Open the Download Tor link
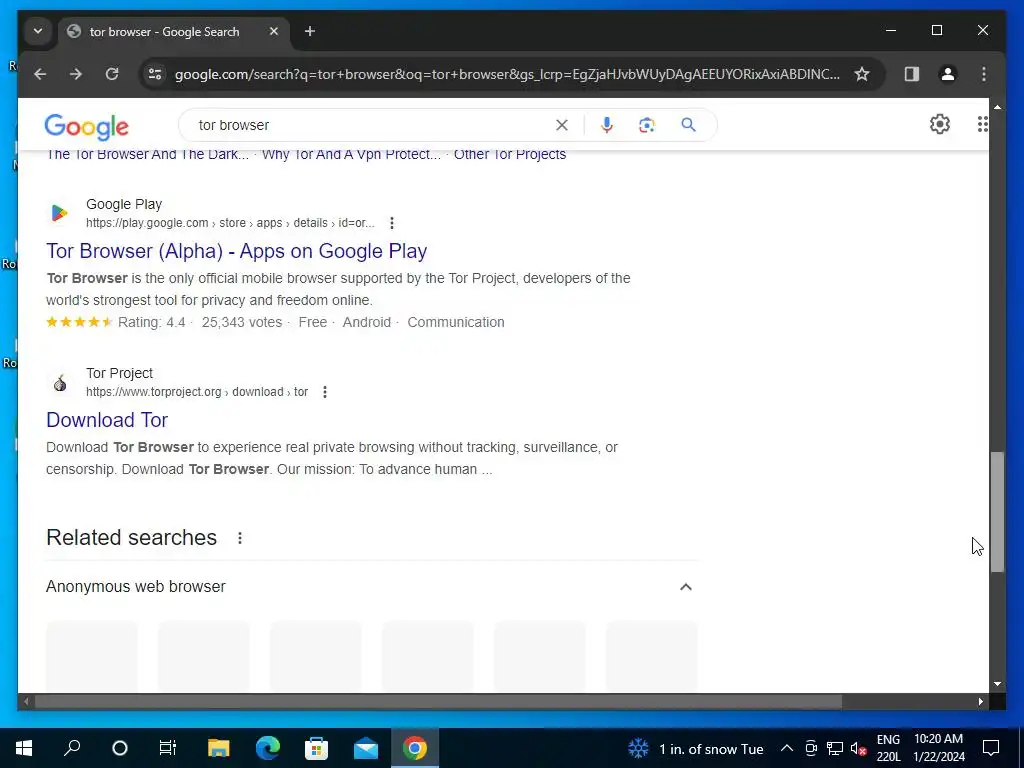The image size is (1024, 768). 107,420
